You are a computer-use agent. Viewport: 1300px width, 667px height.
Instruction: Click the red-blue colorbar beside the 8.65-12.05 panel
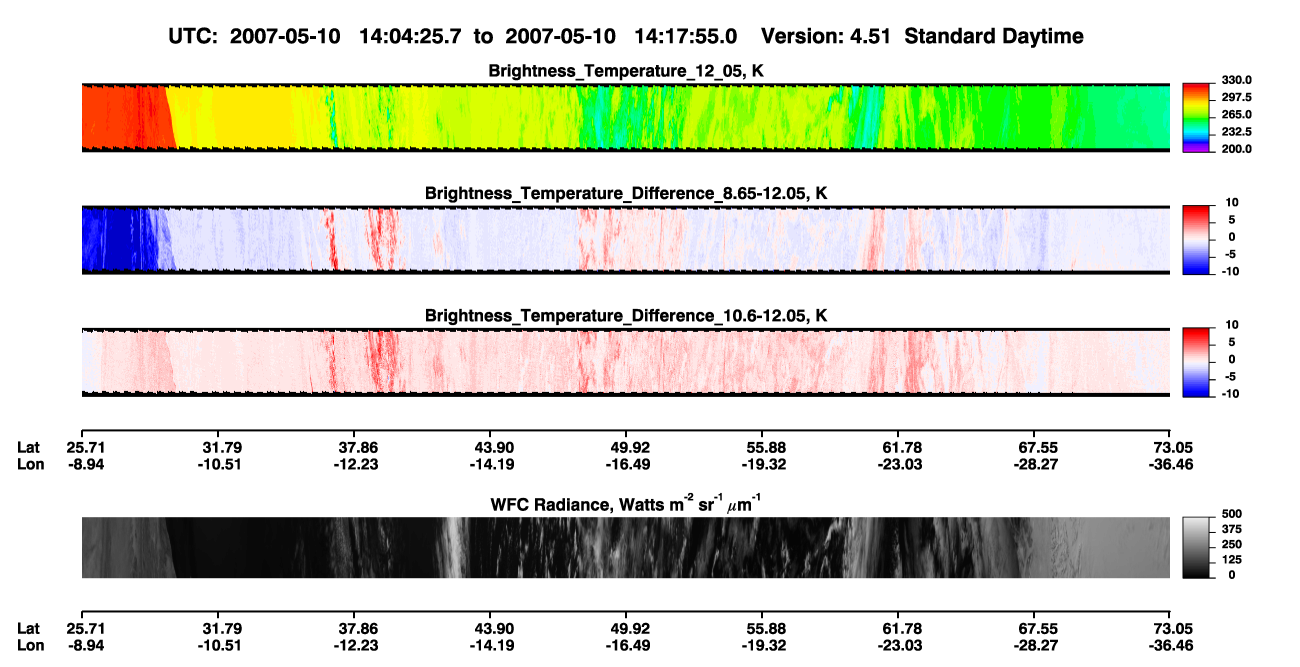(1196, 240)
